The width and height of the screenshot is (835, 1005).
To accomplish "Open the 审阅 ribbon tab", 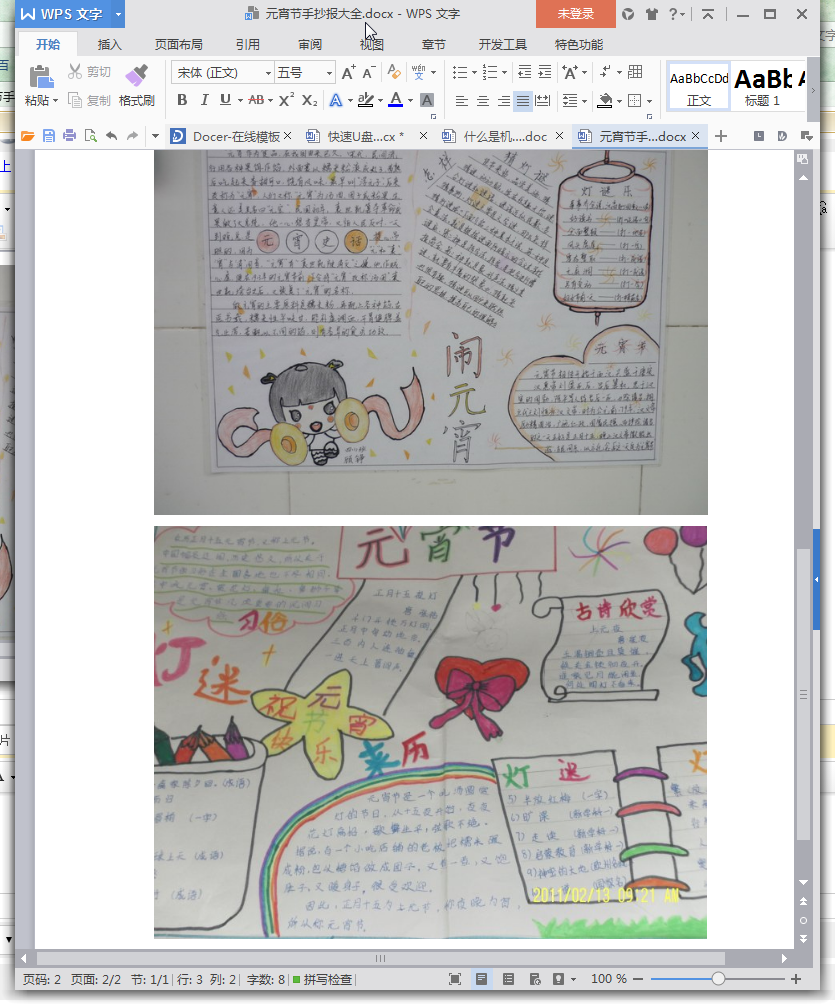I will [x=310, y=44].
